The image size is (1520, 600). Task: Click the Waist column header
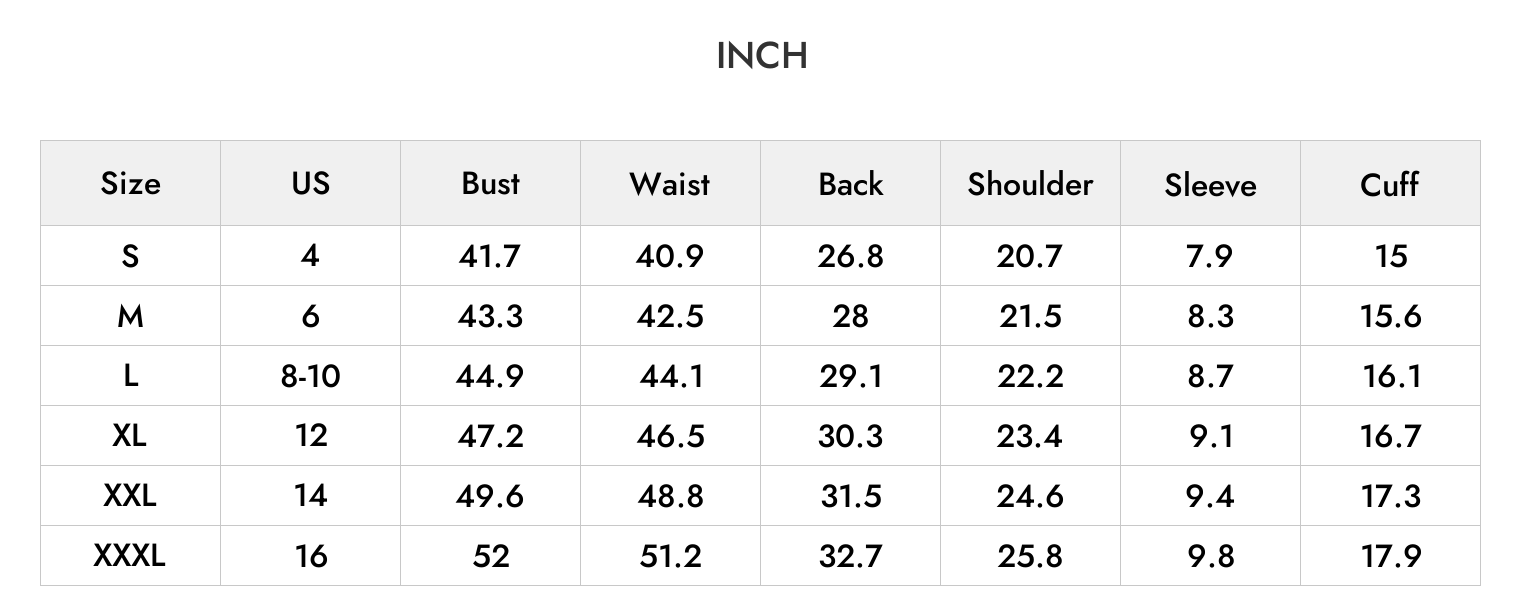pyautogui.click(x=670, y=184)
